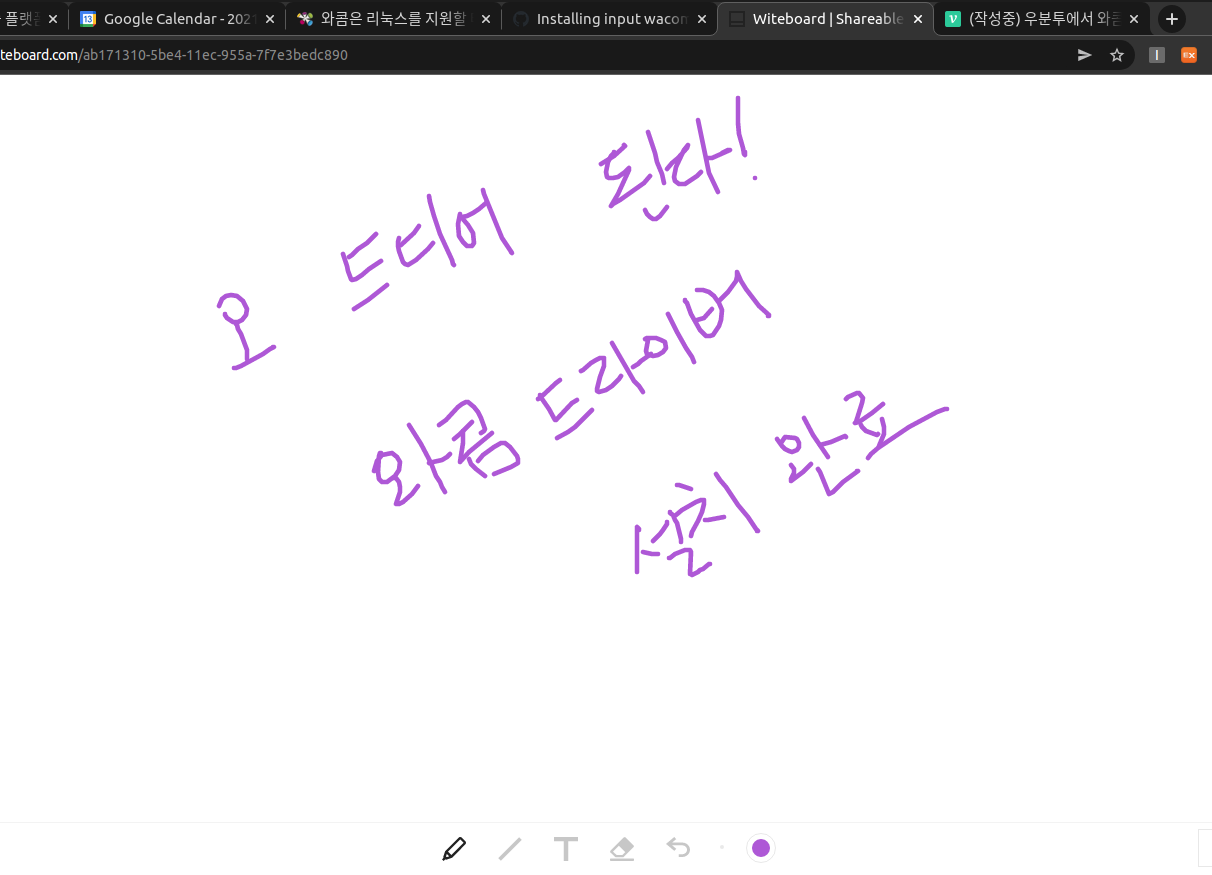Open a new browser tab
1212x875 pixels.
tap(1172, 19)
